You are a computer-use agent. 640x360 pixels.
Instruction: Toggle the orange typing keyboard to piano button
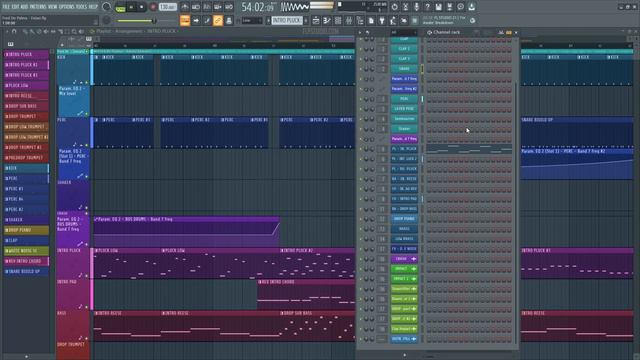click(x=185, y=20)
